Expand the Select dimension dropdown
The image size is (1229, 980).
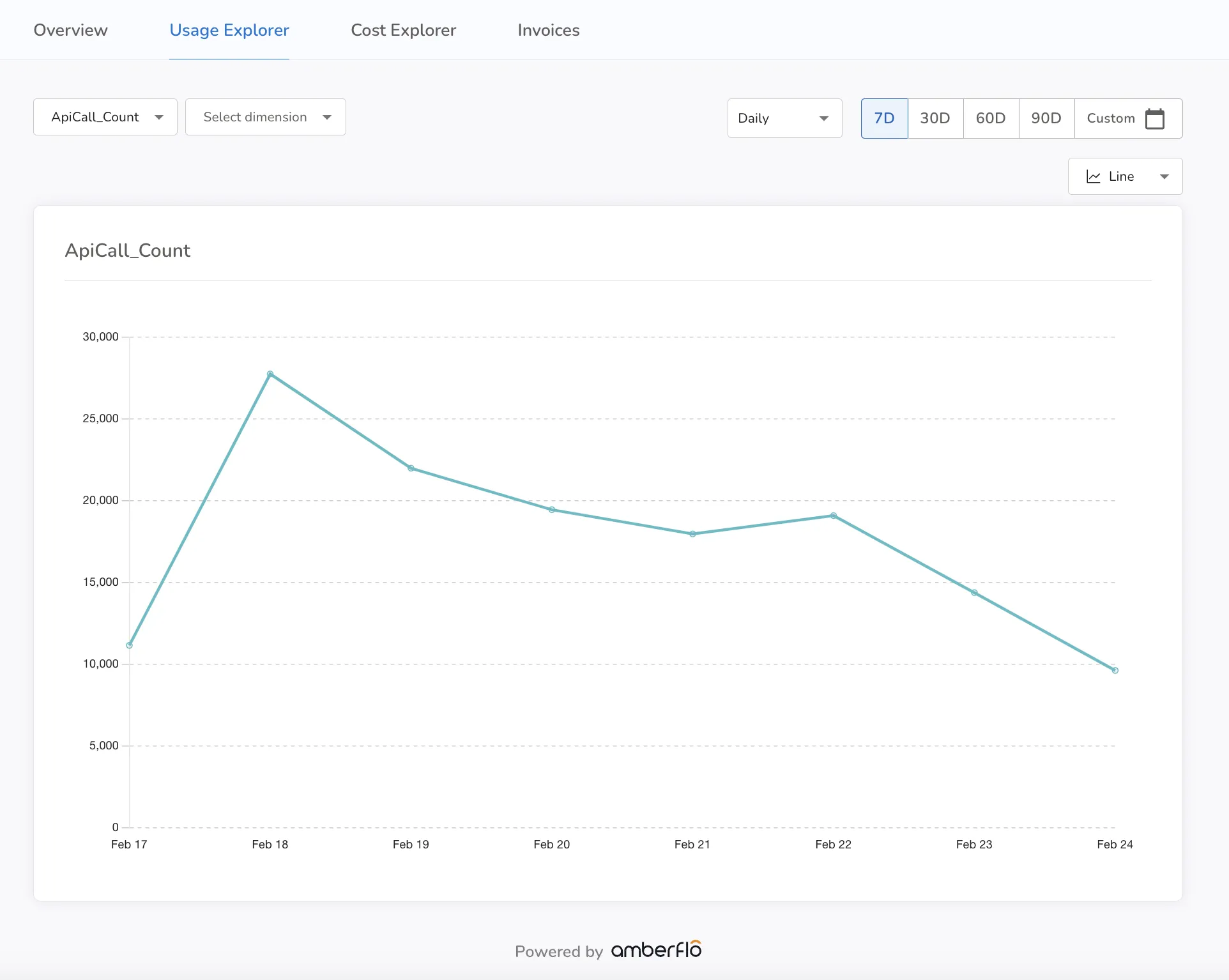pos(266,117)
